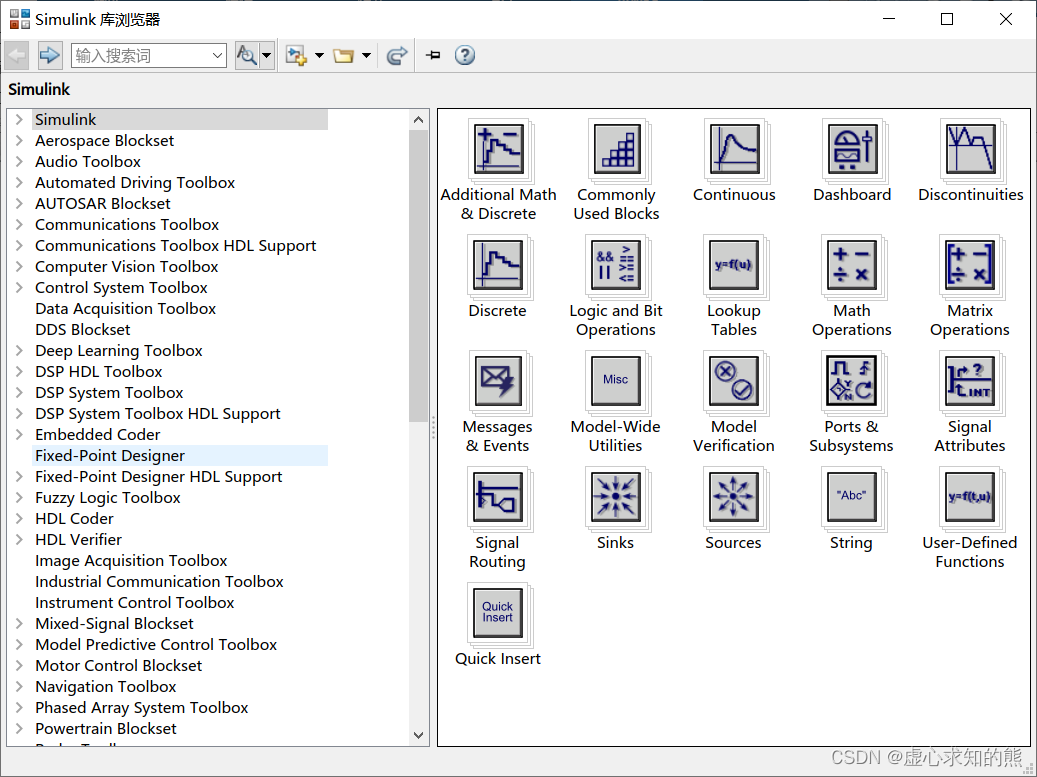Select DDS Blockset in the tree
Image resolution: width=1037 pixels, height=777 pixels.
click(83, 329)
